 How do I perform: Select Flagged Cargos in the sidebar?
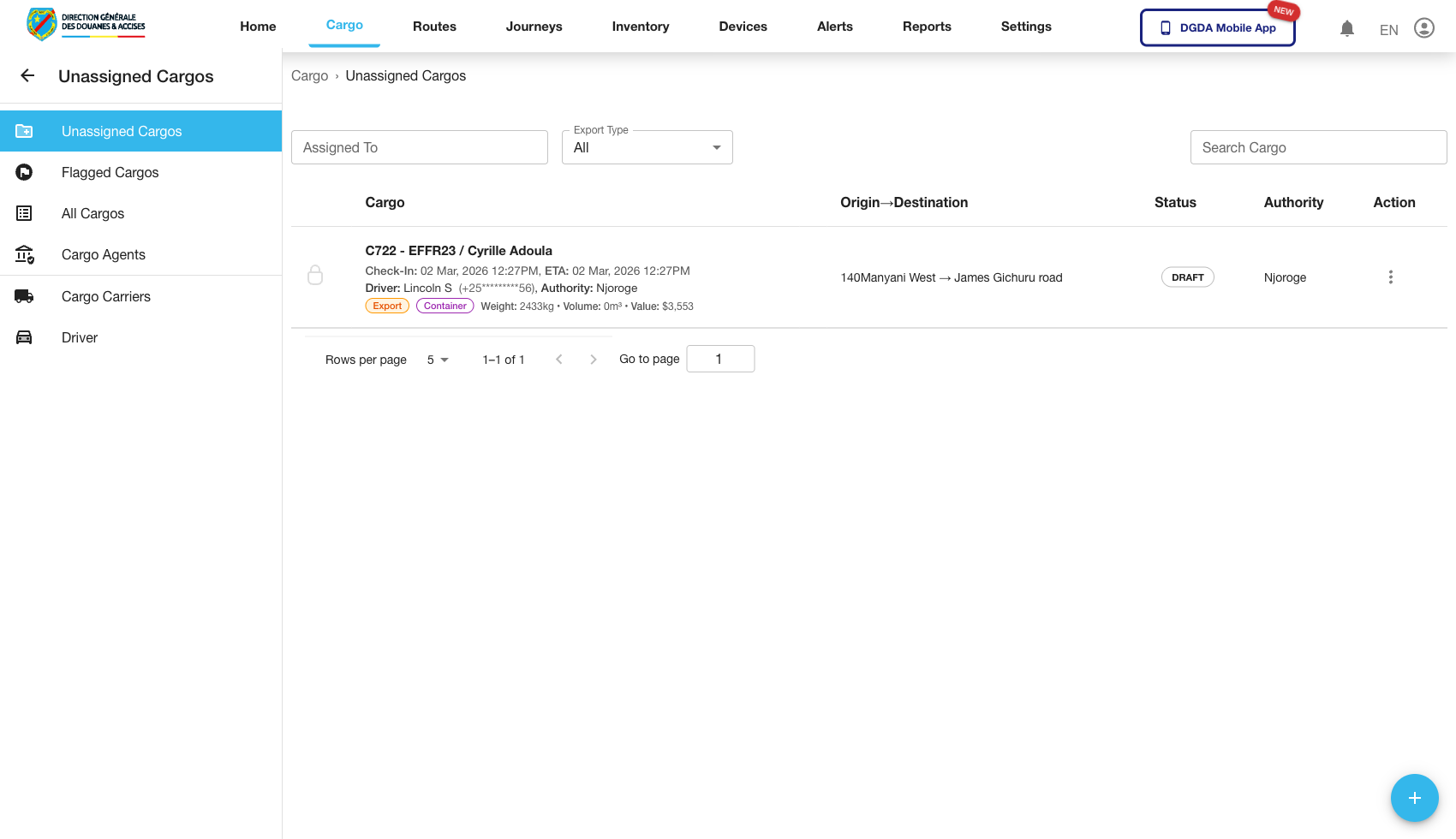[x=110, y=172]
